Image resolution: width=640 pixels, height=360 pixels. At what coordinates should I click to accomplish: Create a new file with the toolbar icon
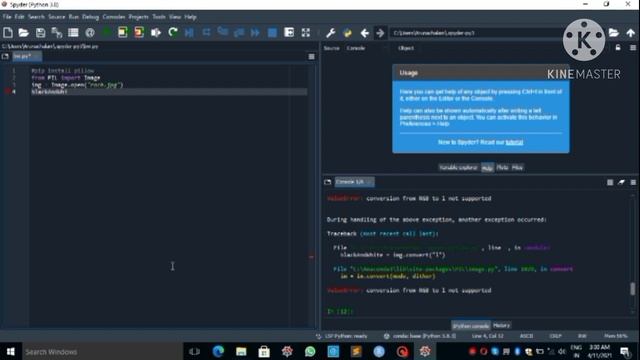[8, 33]
